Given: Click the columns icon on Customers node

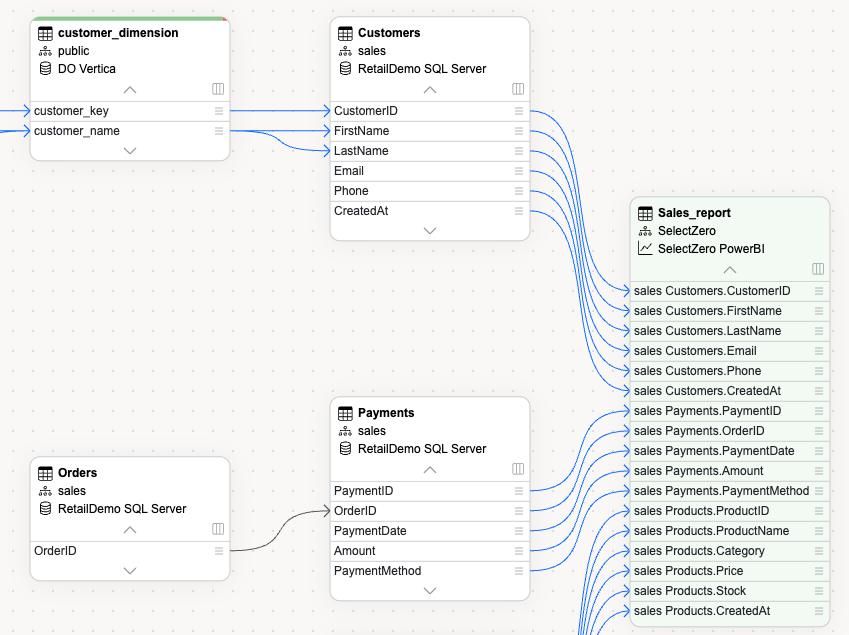Looking at the screenshot, I should 518,89.
